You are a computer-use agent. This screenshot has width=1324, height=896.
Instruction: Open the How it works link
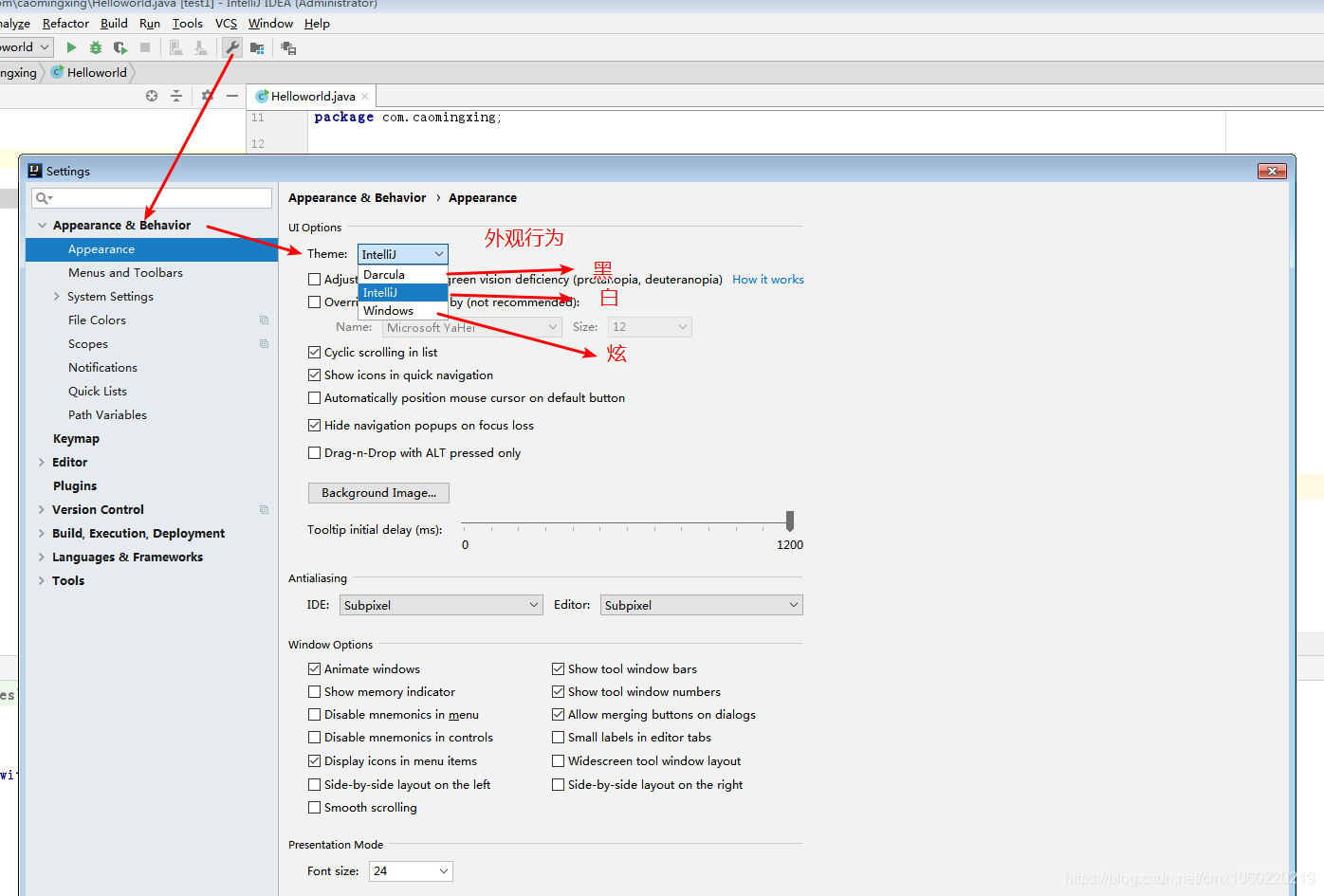[768, 280]
